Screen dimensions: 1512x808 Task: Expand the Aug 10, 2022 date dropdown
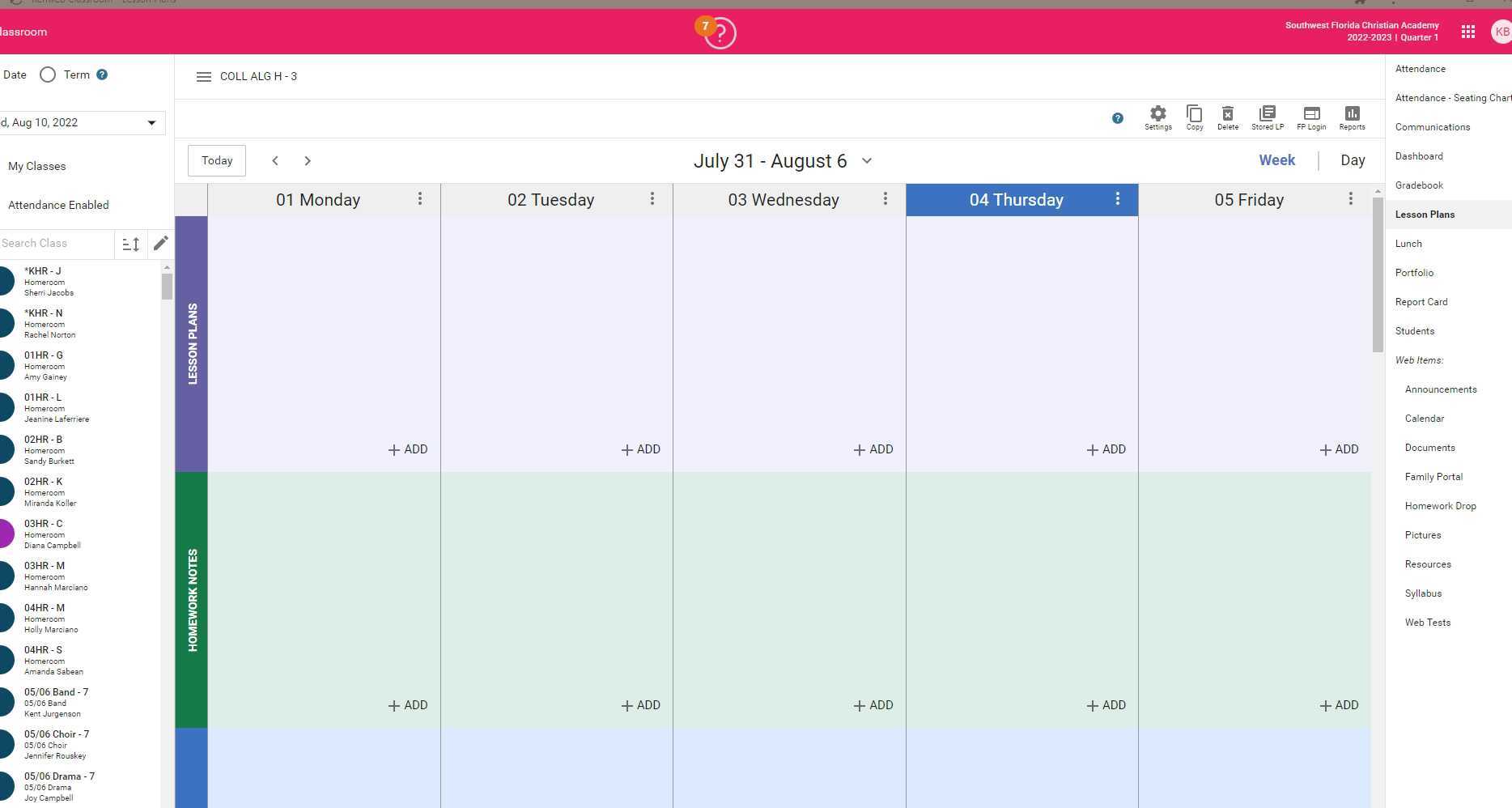[151, 123]
